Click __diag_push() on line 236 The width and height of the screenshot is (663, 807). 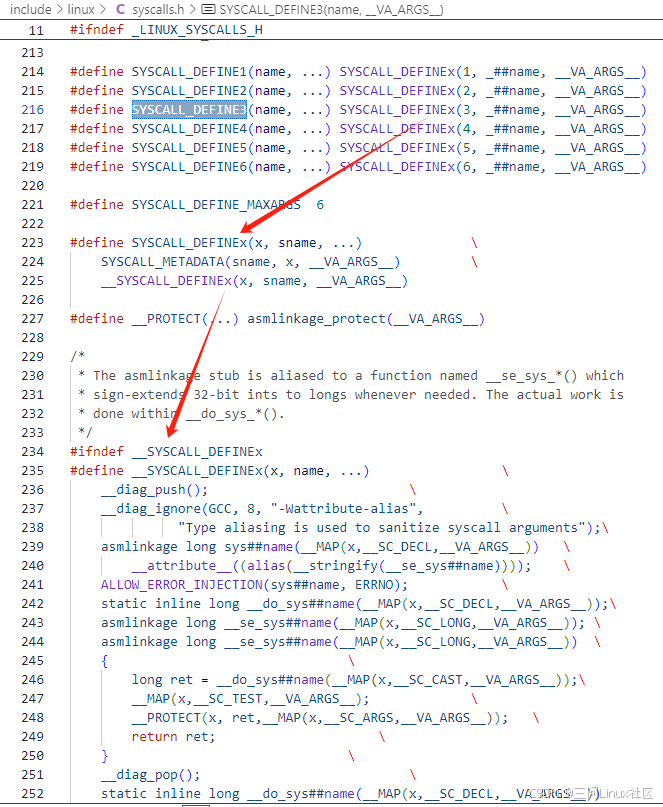point(154,489)
